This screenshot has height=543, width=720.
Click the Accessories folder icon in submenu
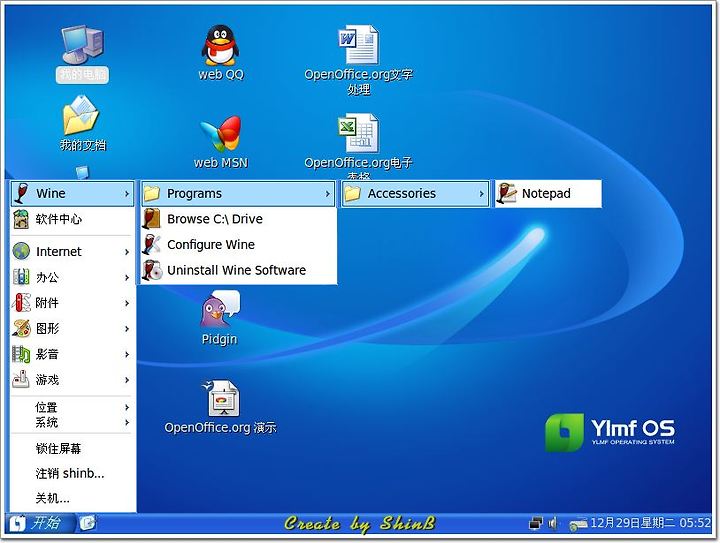[x=352, y=193]
